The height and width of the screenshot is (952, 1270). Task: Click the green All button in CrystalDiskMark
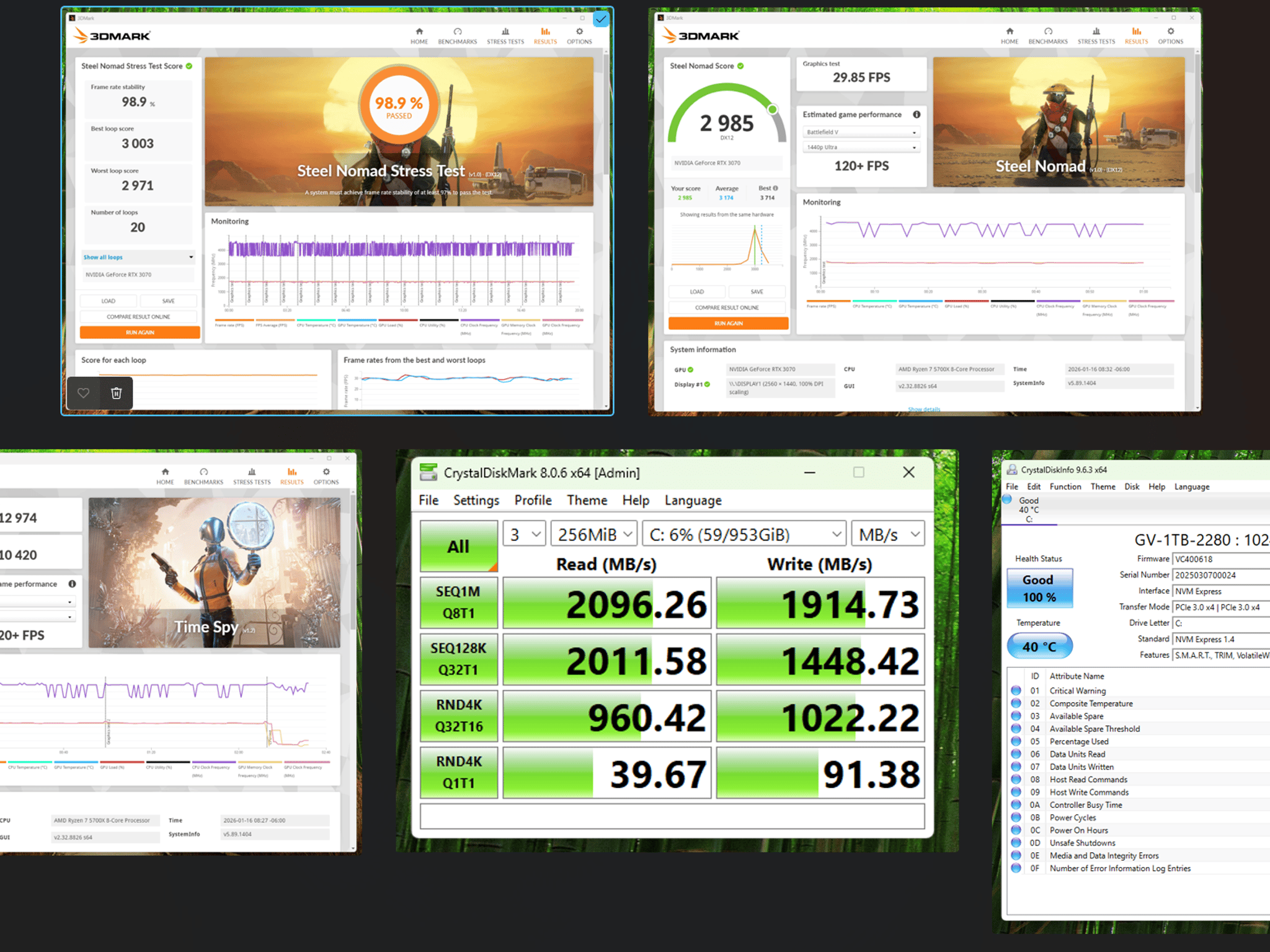click(459, 546)
